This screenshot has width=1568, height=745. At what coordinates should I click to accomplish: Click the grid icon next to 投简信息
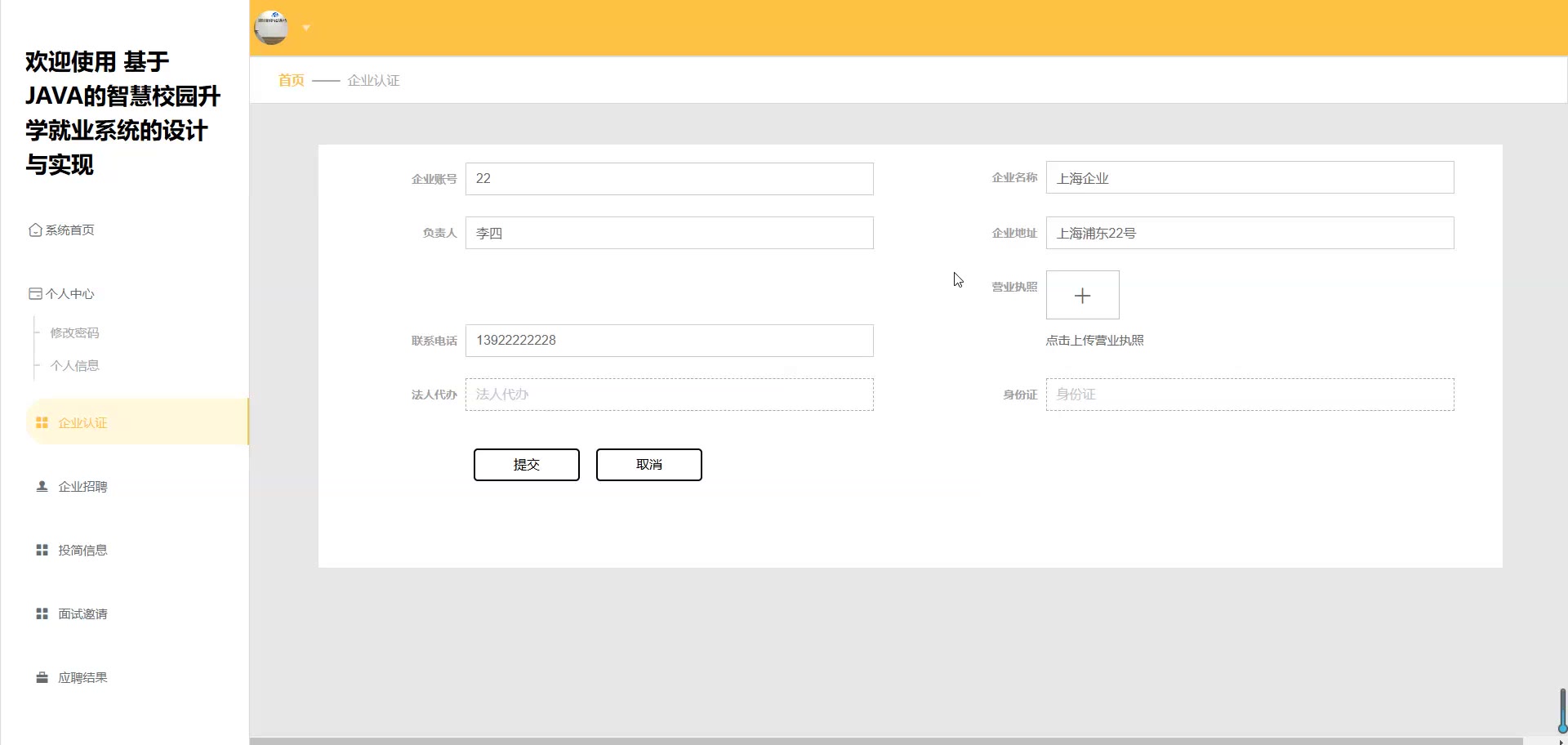pos(42,551)
